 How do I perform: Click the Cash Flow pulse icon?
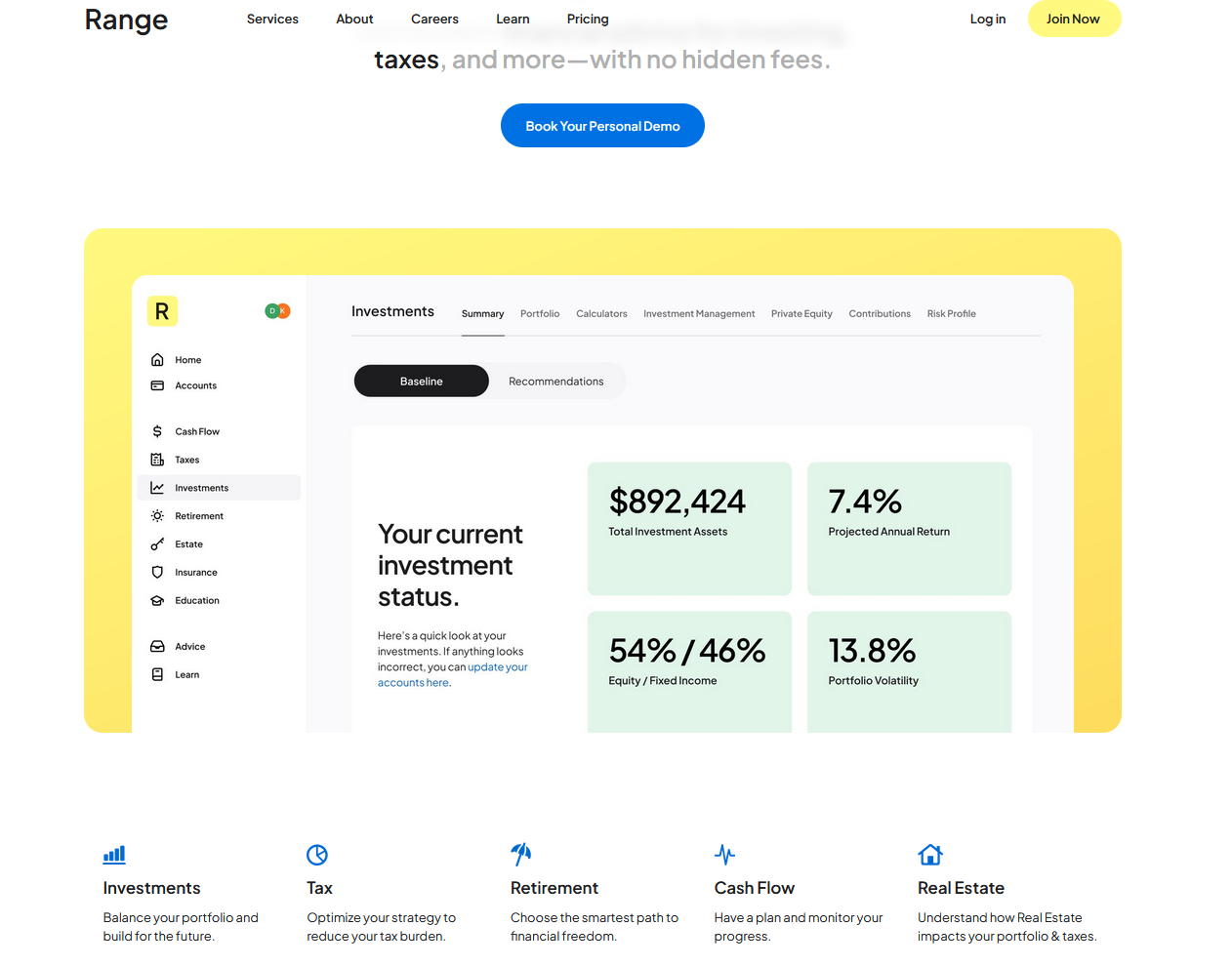coord(724,855)
